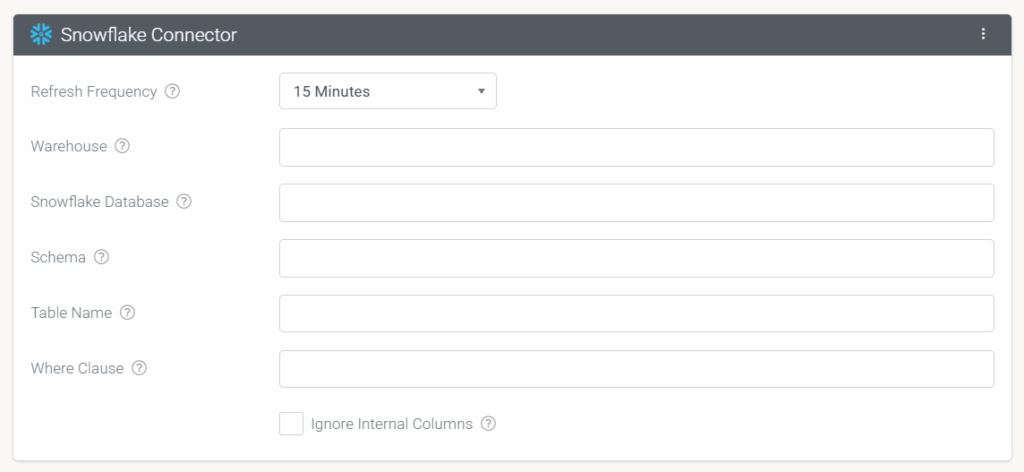
Task: Click the Ignore Internal Columns label text
Action: (392, 424)
